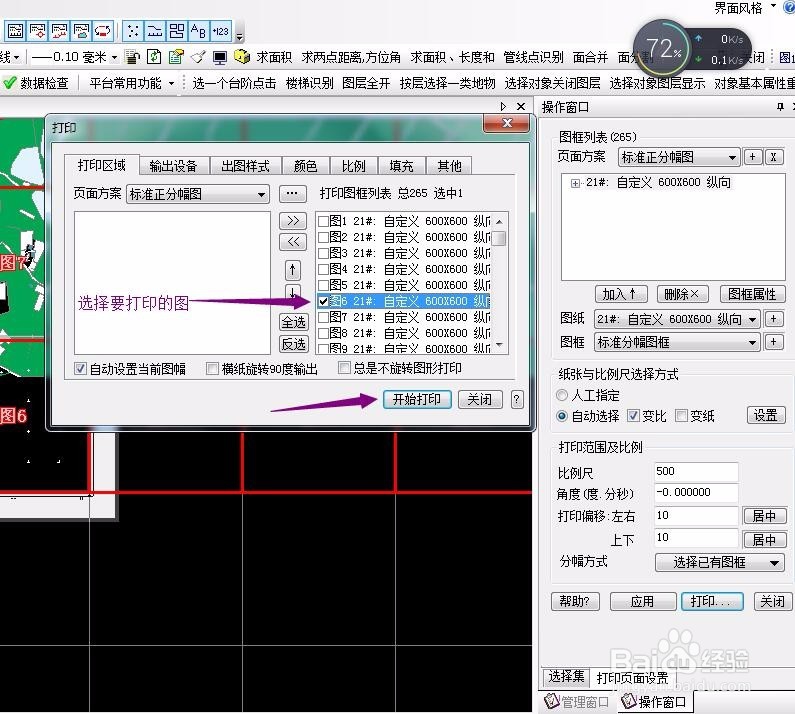795x714 pixels.
Task: Click 反选 invert selection button
Action: pos(294,344)
